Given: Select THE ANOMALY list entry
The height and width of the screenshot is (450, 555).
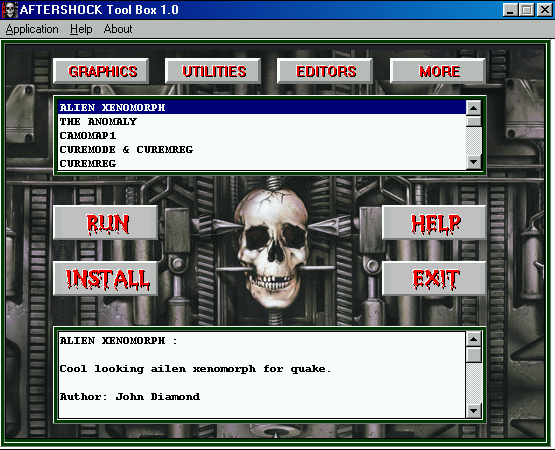Looking at the screenshot, I should pyautogui.click(x=262, y=121).
